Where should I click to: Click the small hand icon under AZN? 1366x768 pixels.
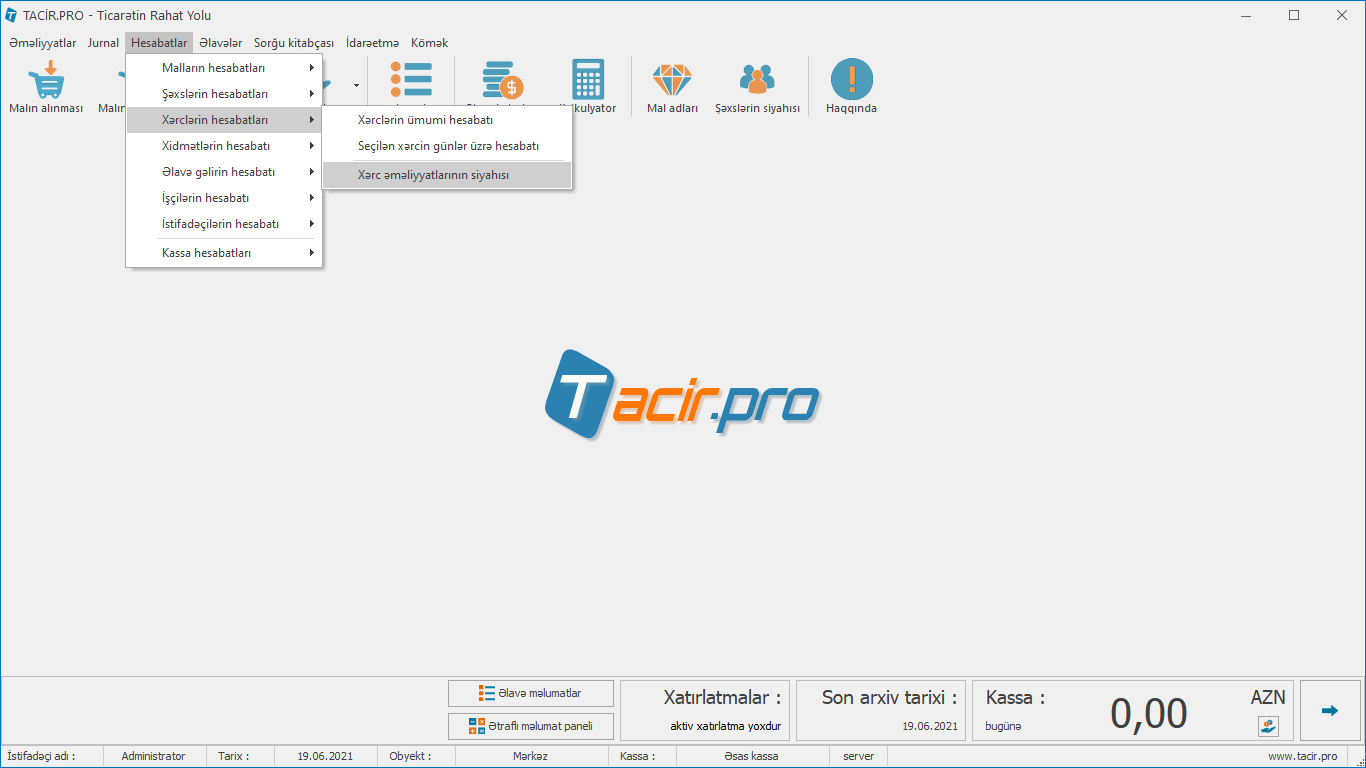coord(1268,726)
